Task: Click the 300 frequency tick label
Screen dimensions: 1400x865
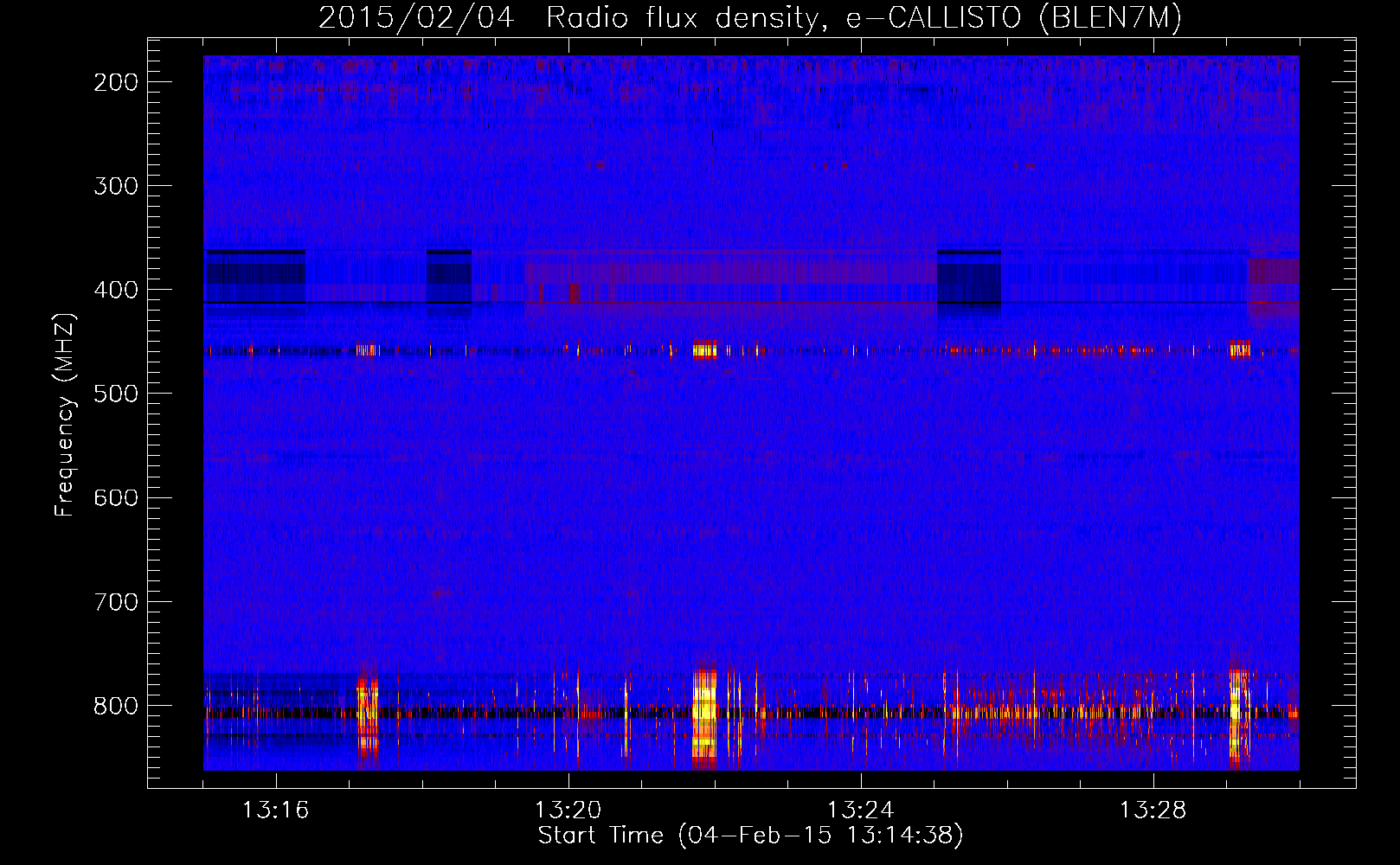Action: [x=116, y=186]
